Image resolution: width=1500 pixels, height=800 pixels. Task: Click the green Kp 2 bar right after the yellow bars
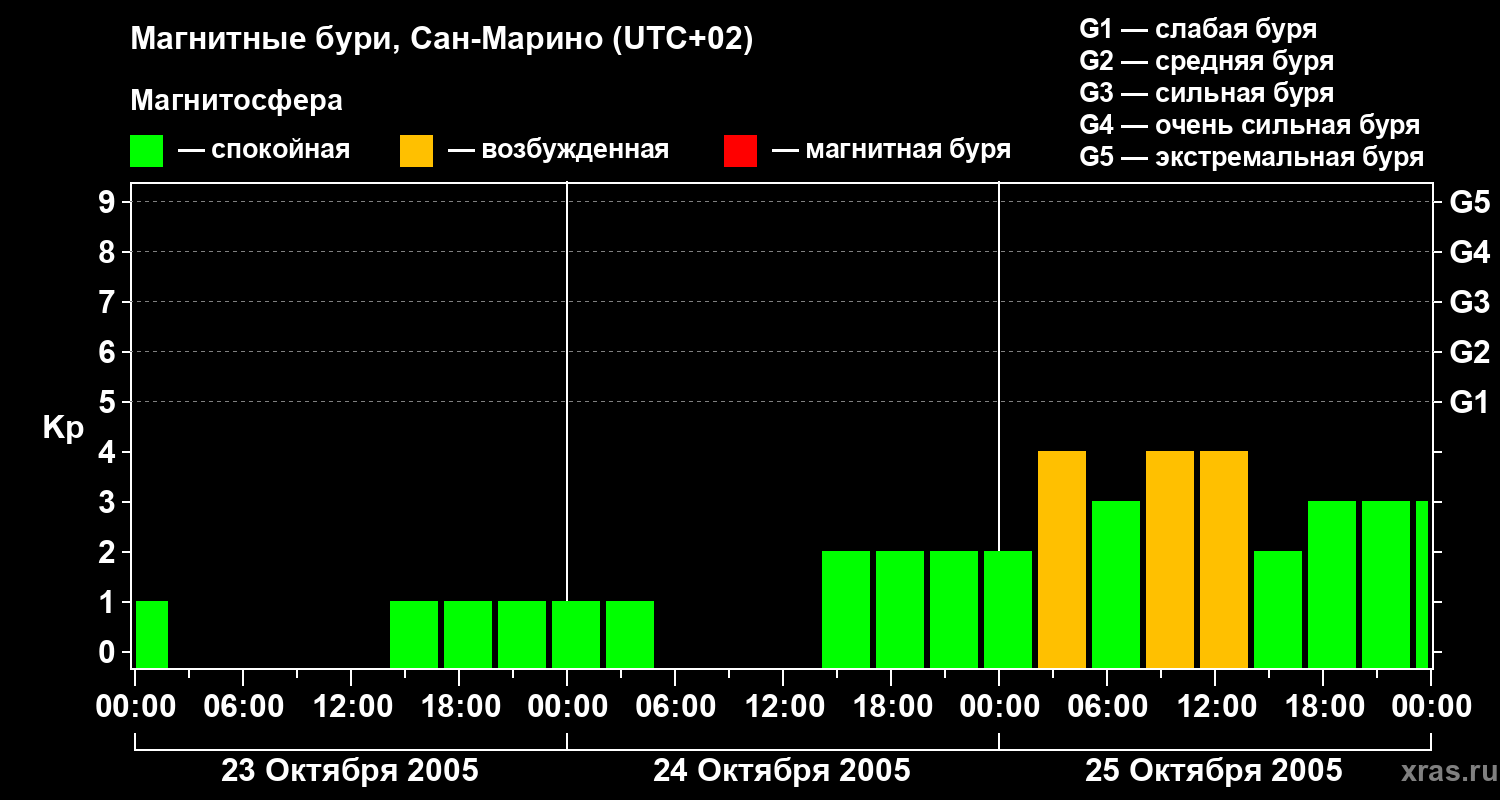coord(1278,610)
